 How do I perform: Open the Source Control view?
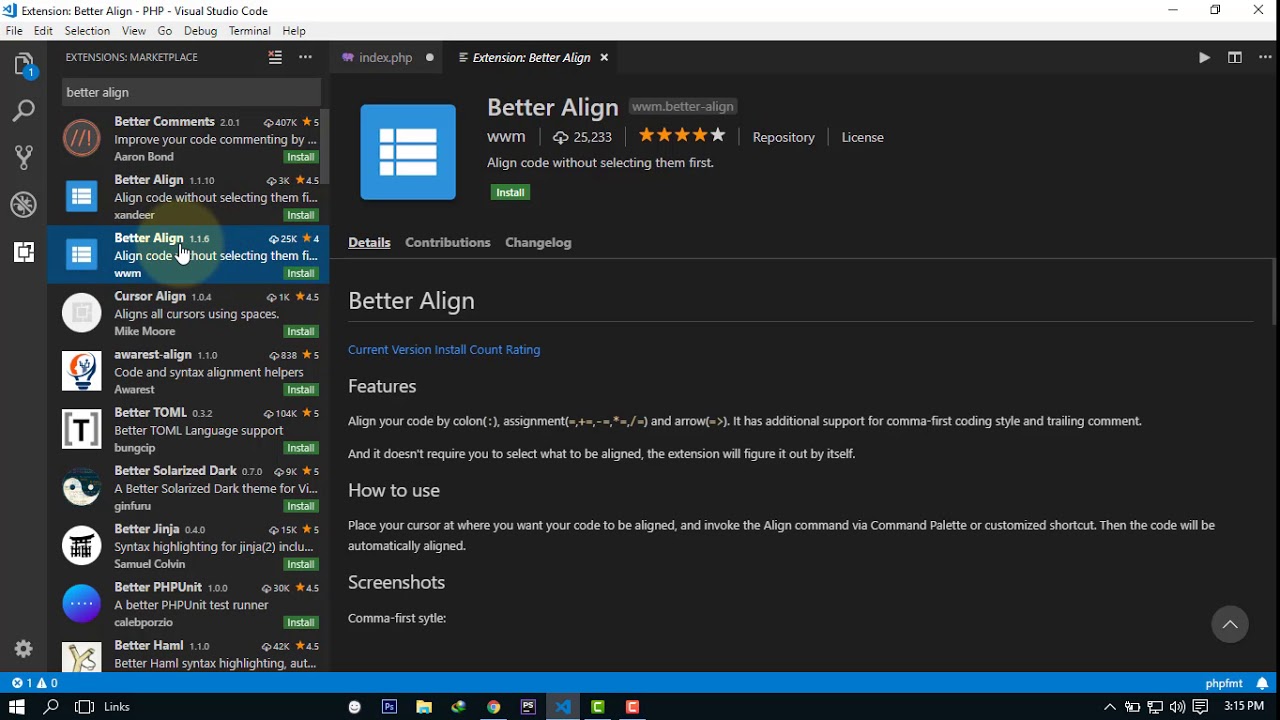(x=24, y=157)
